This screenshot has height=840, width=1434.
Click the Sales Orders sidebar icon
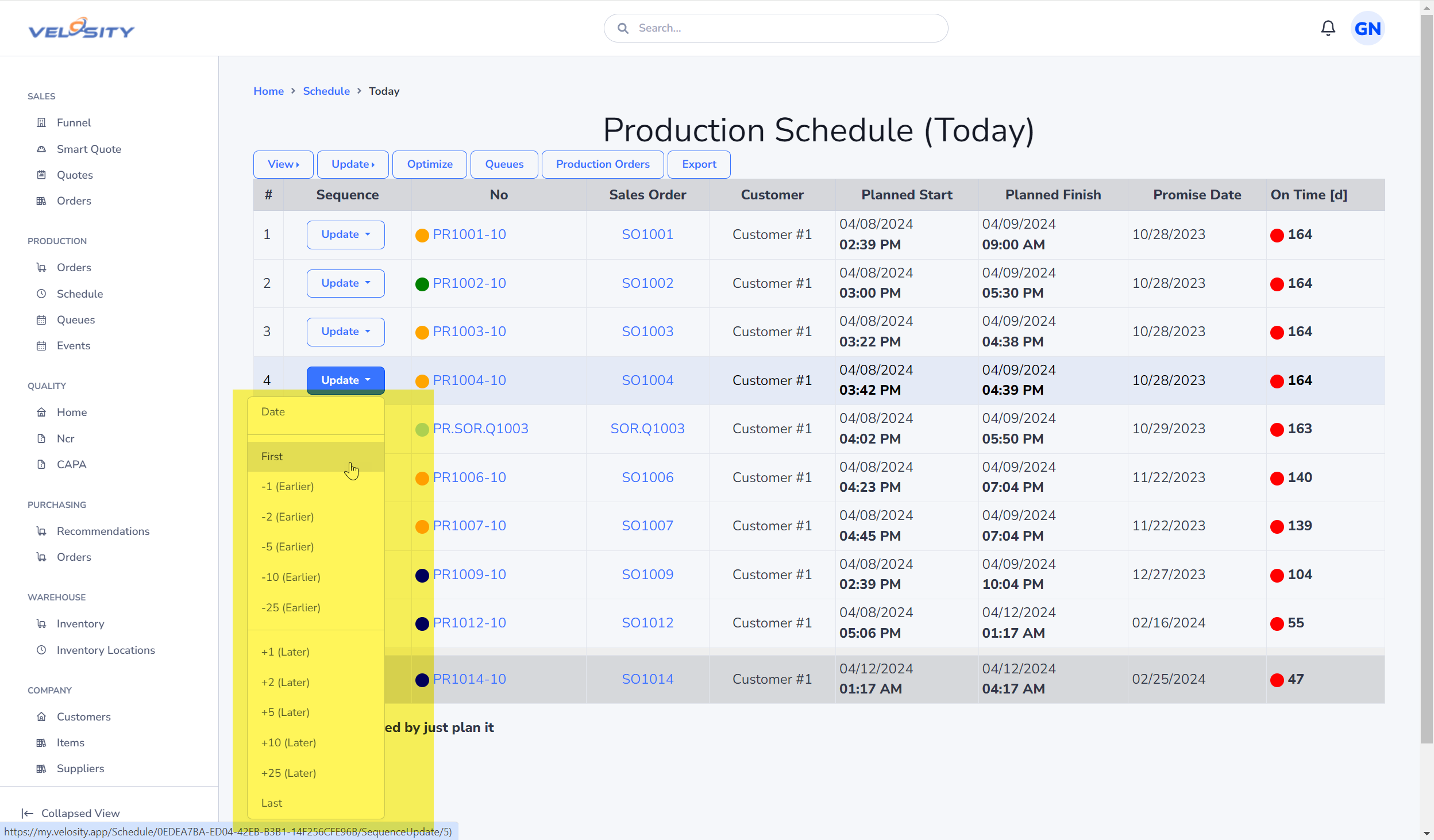point(41,201)
